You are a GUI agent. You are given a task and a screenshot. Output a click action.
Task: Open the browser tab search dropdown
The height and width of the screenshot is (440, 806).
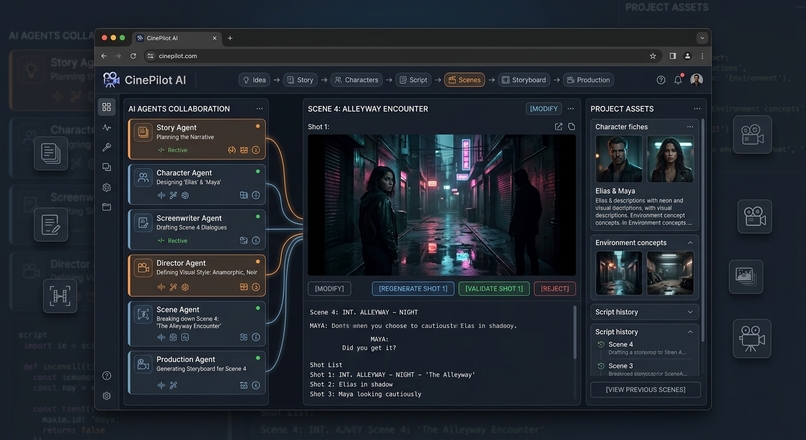coord(702,38)
